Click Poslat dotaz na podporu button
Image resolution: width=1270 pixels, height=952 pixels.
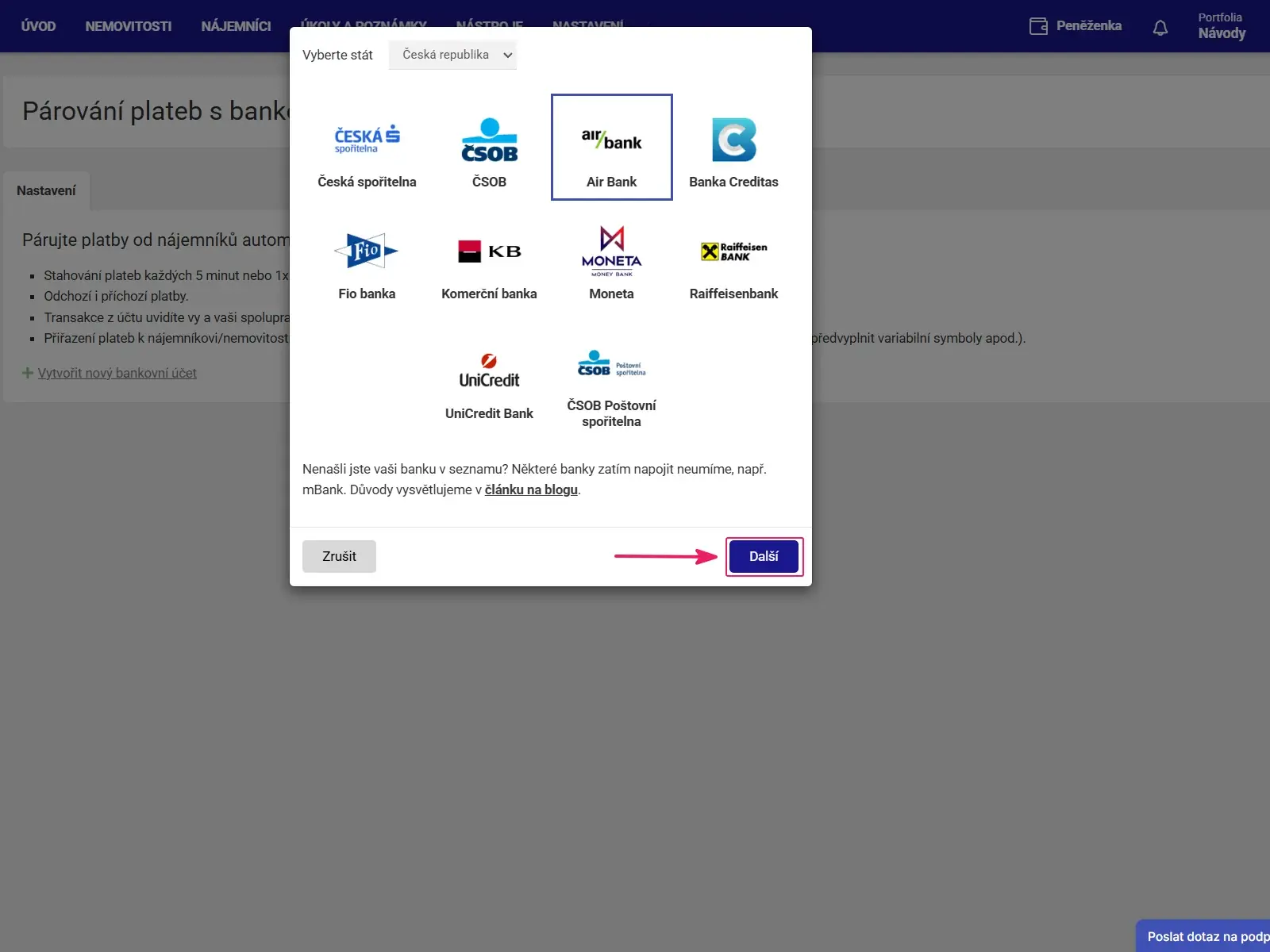[x=1203, y=936]
